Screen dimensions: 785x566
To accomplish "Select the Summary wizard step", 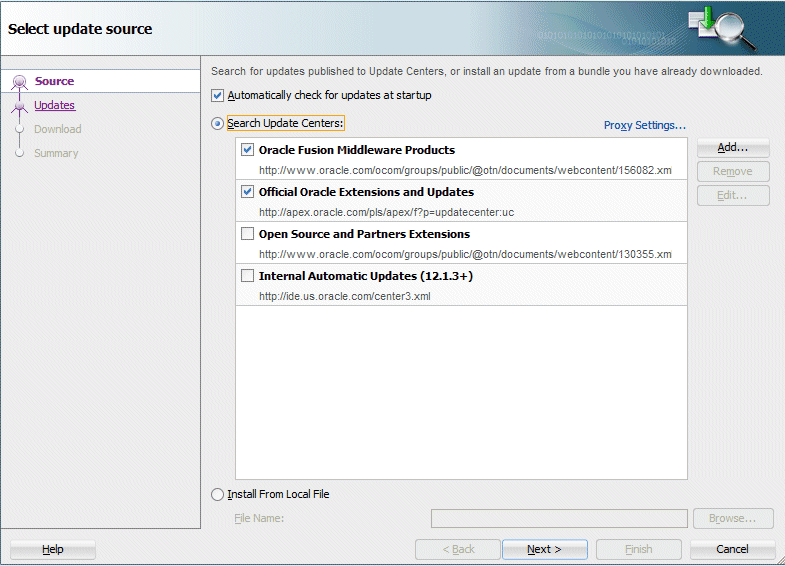I will click(x=56, y=153).
